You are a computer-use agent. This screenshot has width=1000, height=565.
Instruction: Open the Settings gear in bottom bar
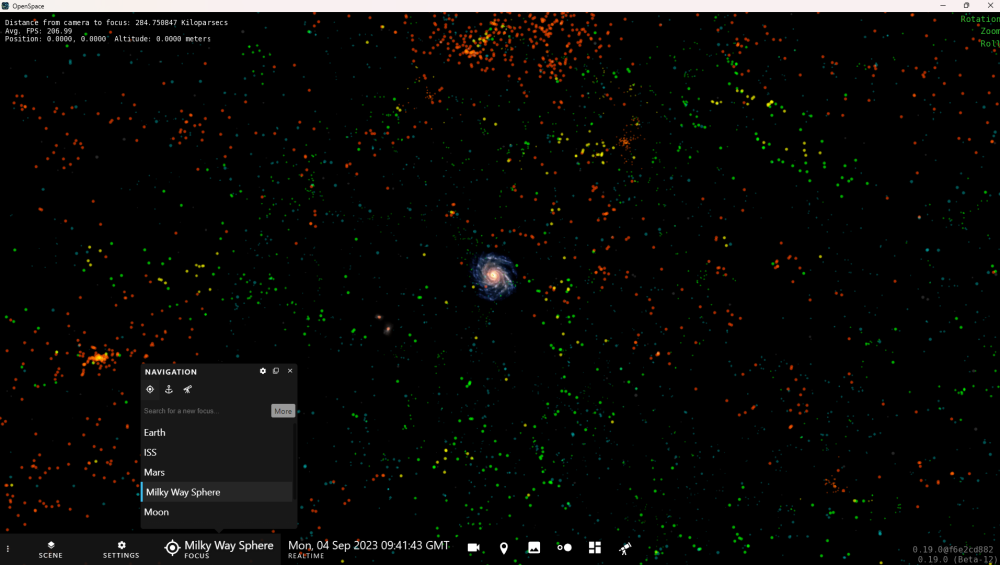coord(121,549)
